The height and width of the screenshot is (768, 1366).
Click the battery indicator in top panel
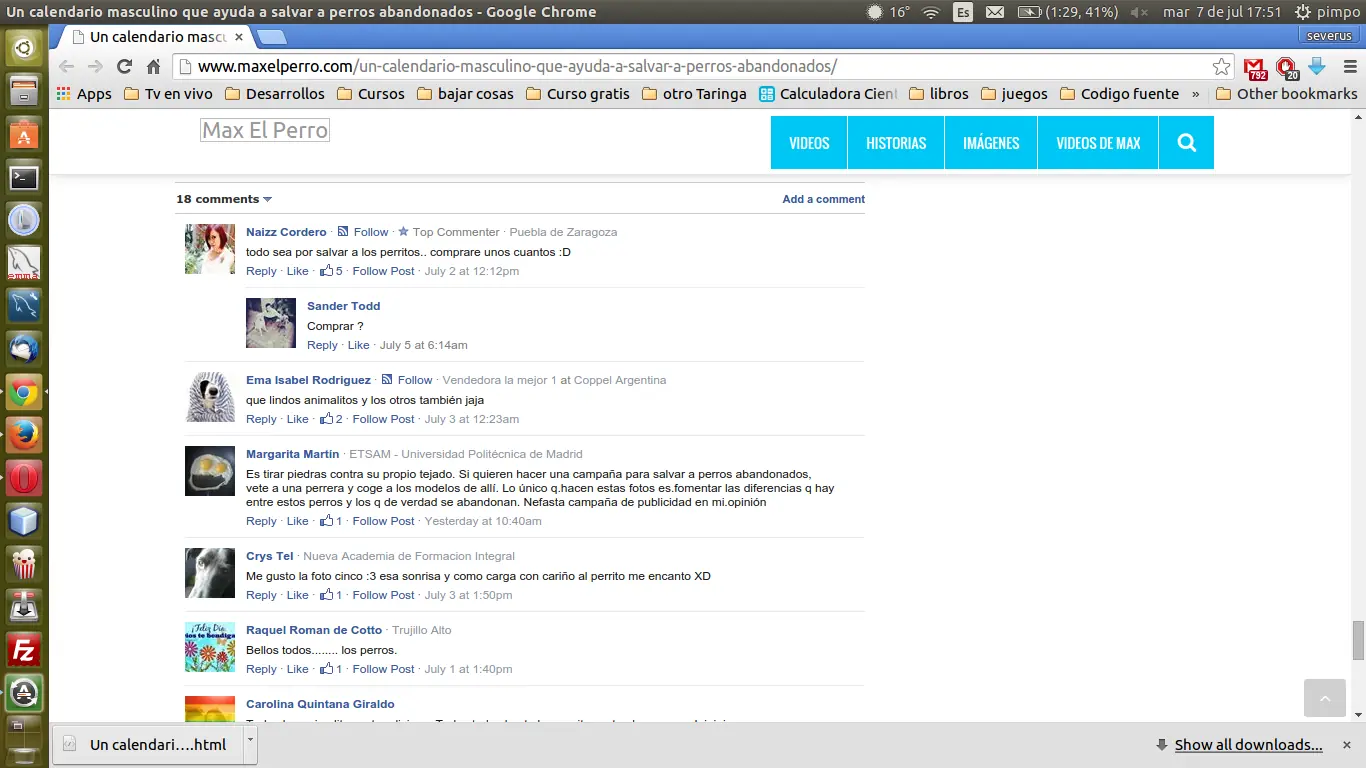coord(1067,12)
